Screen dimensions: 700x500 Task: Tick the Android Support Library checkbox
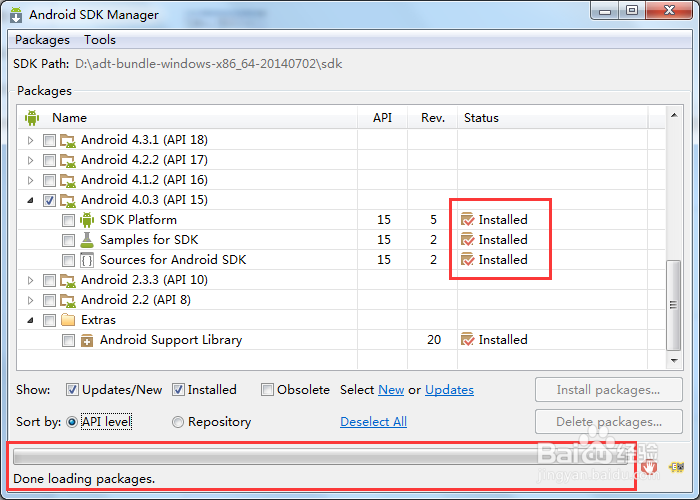click(68, 341)
